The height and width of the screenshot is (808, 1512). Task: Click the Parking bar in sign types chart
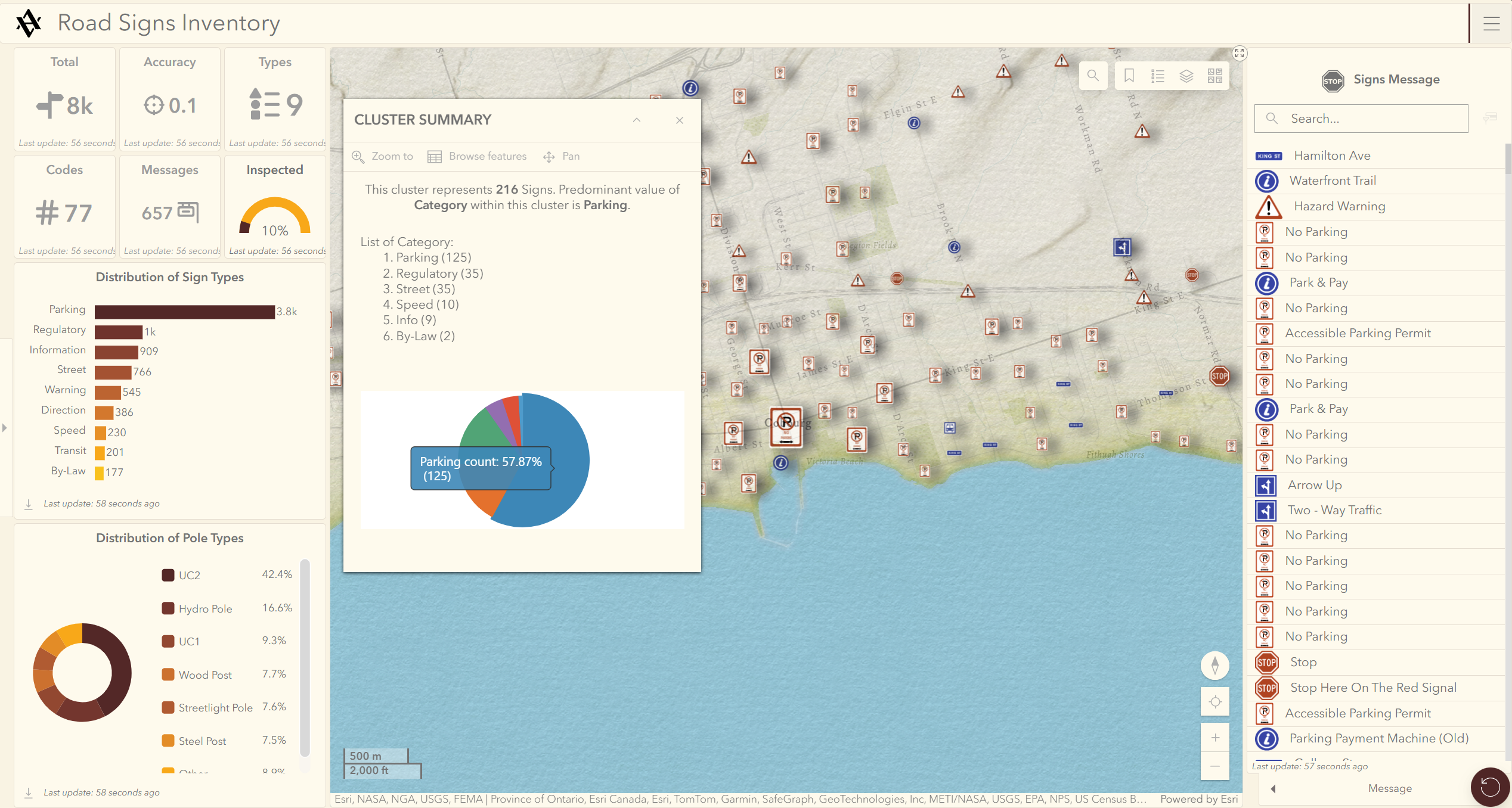(184, 312)
